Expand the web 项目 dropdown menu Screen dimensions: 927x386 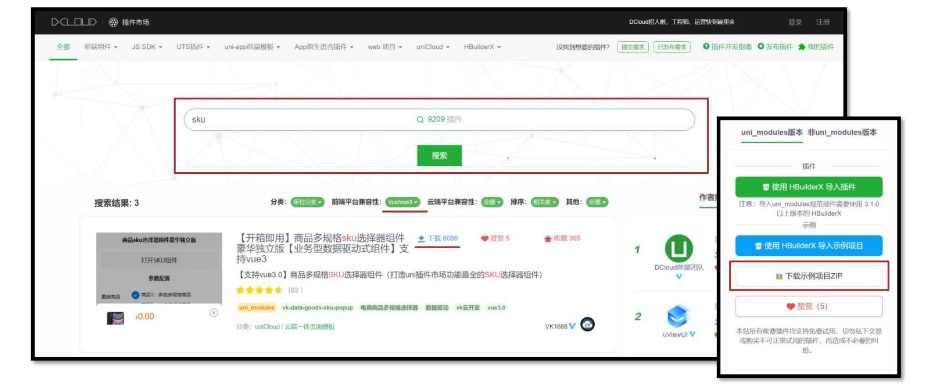tap(385, 47)
